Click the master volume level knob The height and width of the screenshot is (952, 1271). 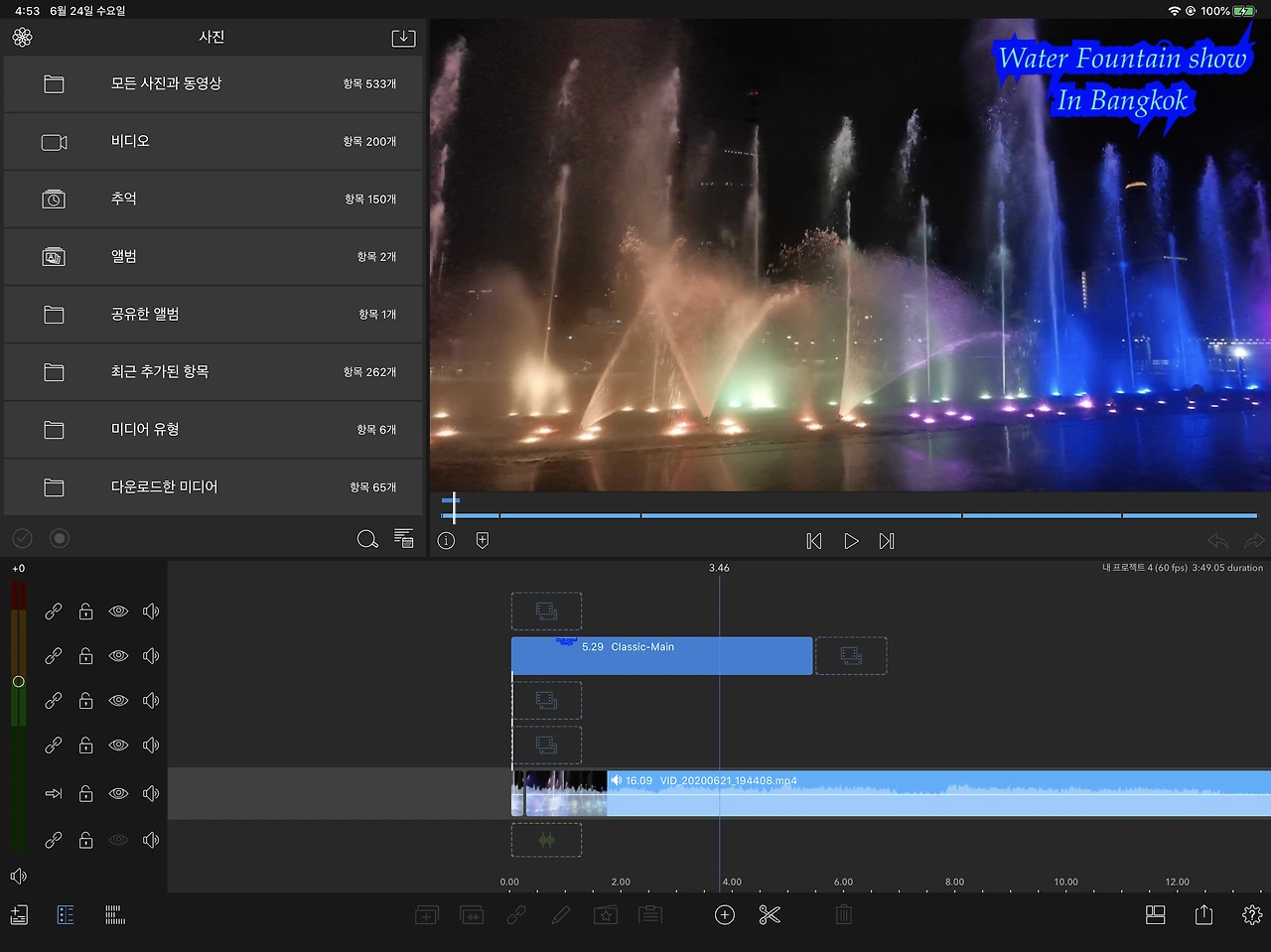pos(18,682)
